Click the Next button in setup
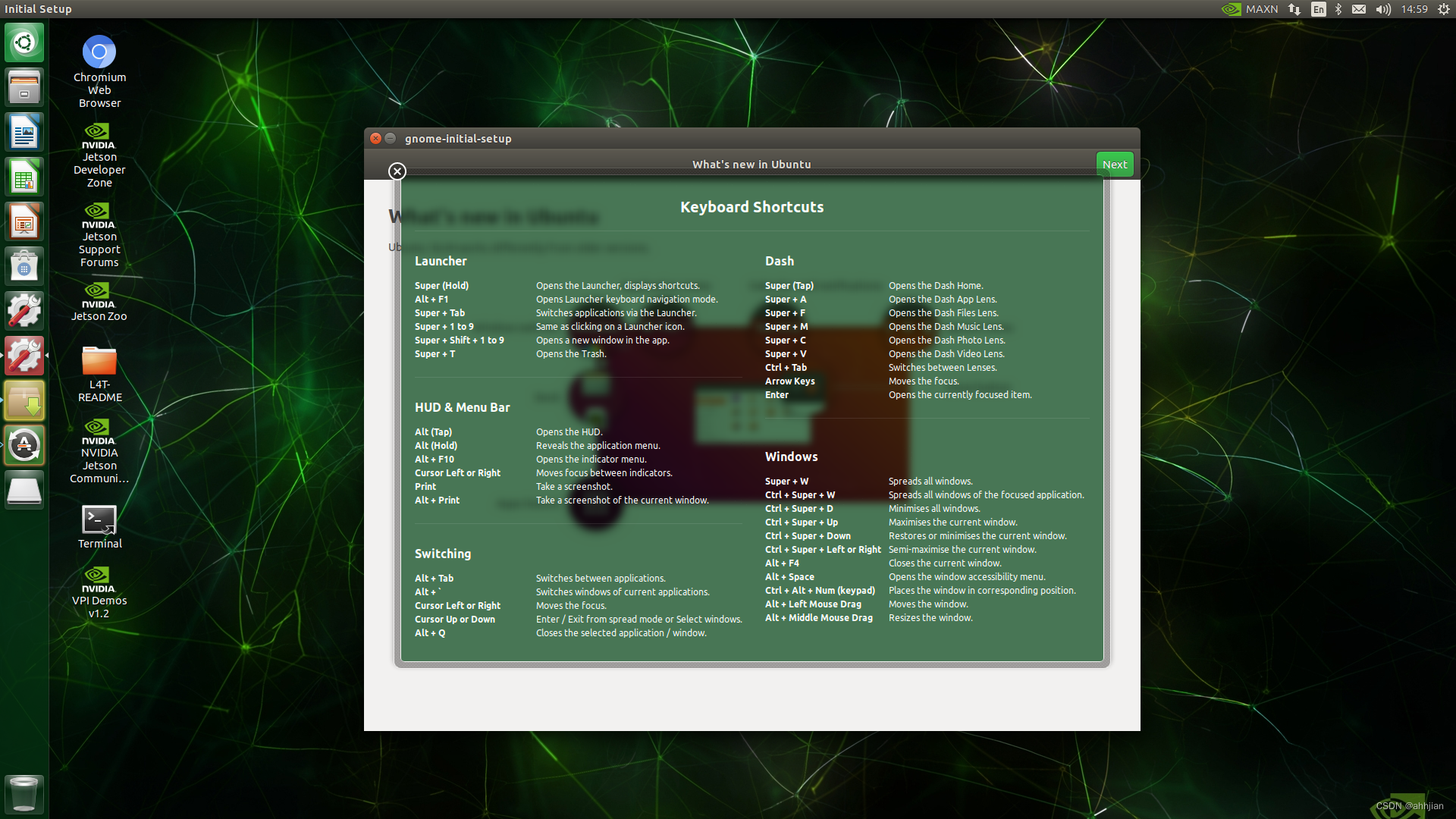The height and width of the screenshot is (819, 1456). pos(1114,164)
